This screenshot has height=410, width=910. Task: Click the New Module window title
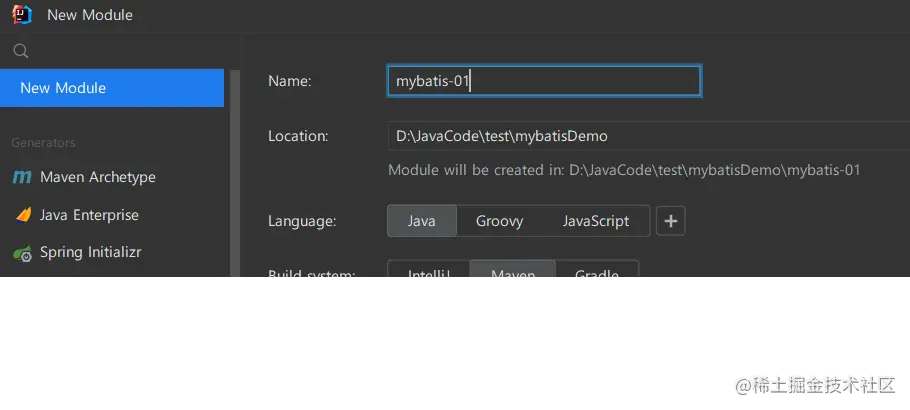90,15
